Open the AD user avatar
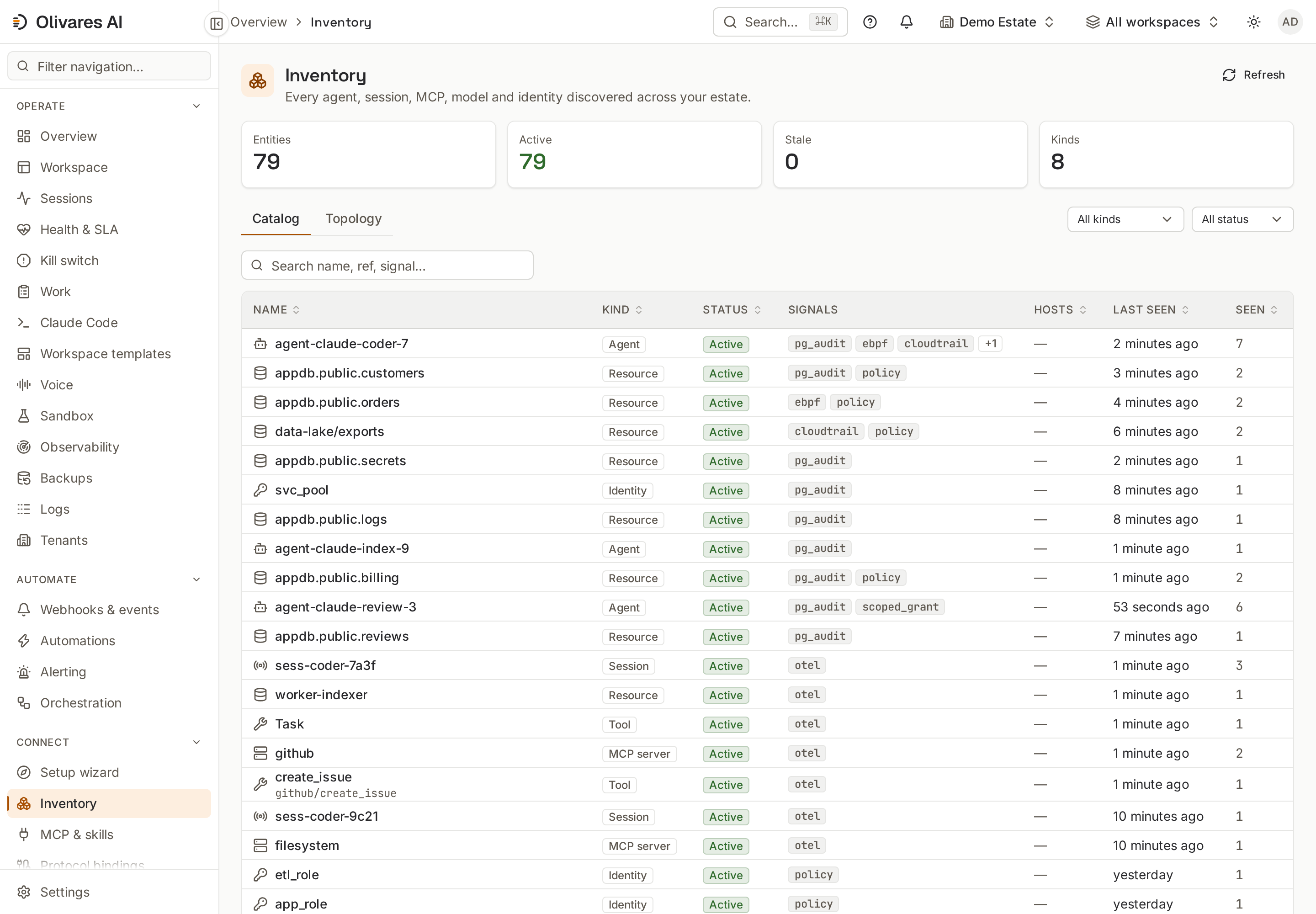1316x914 pixels. [x=1289, y=22]
